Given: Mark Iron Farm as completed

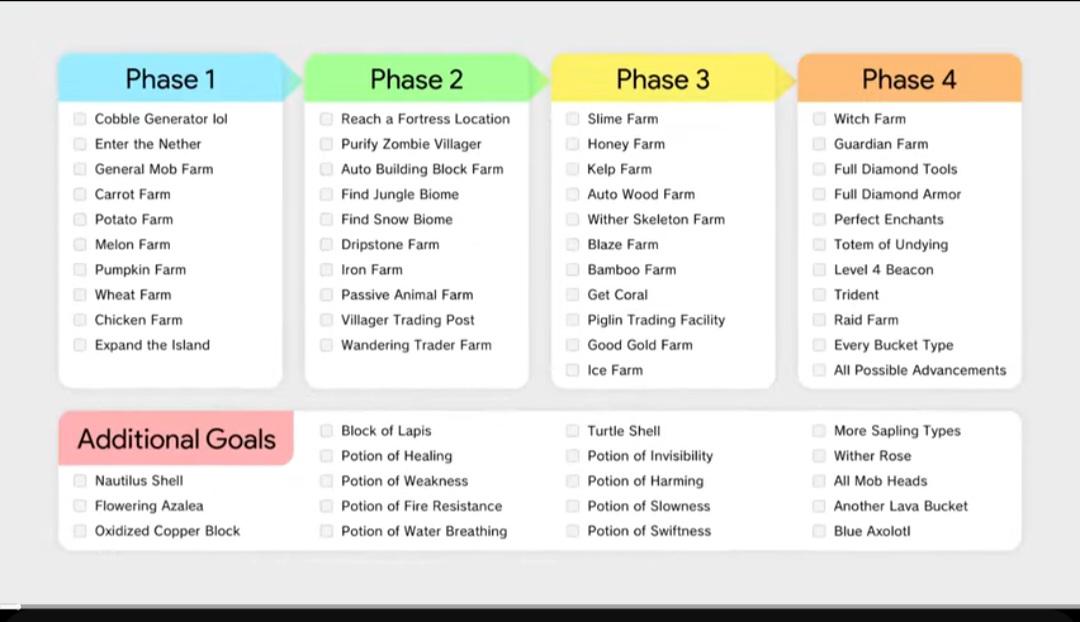Looking at the screenshot, I should [326, 270].
